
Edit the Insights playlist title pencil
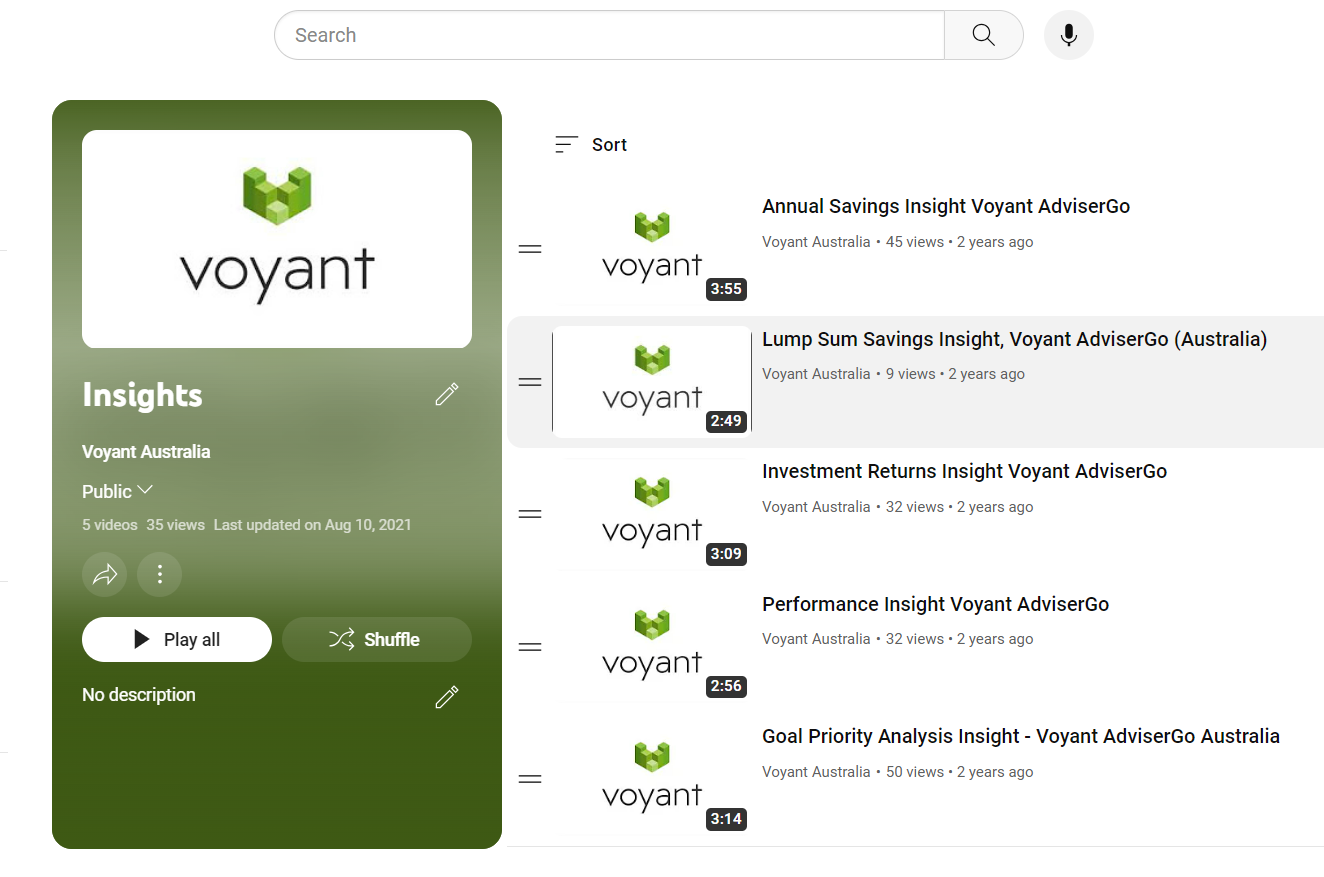tap(447, 394)
